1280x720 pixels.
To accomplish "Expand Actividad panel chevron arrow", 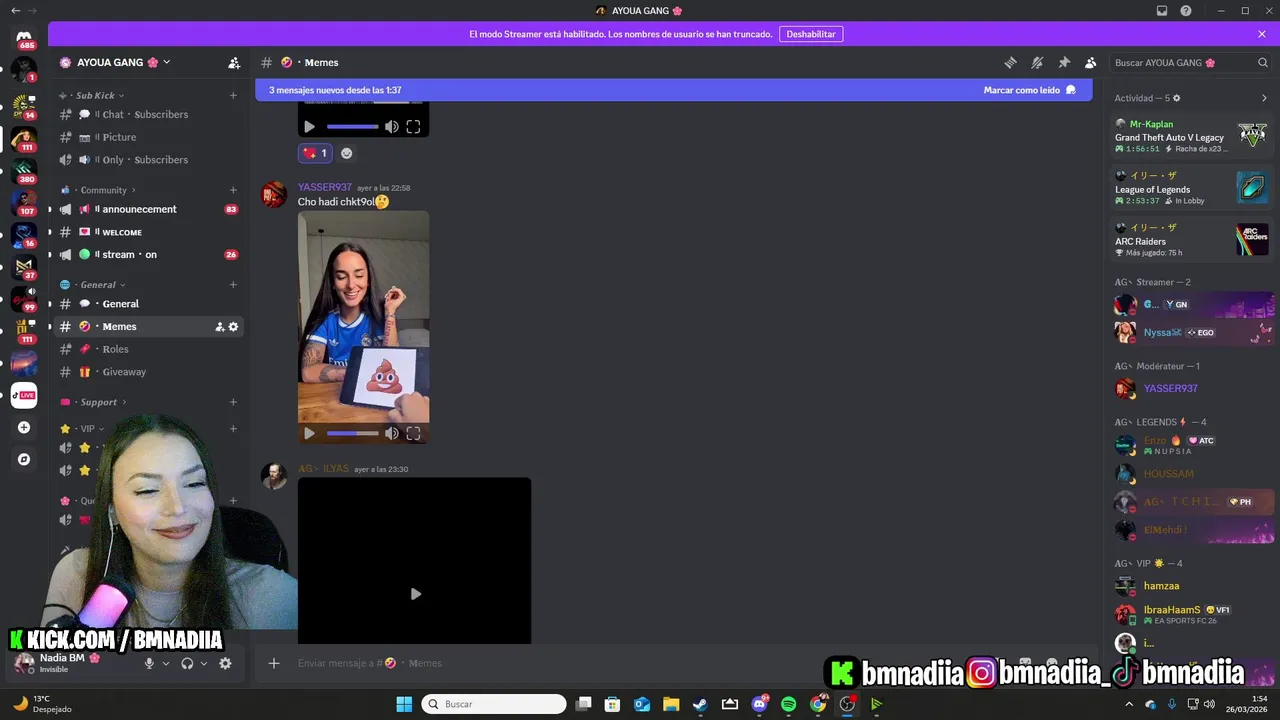I will [1264, 98].
